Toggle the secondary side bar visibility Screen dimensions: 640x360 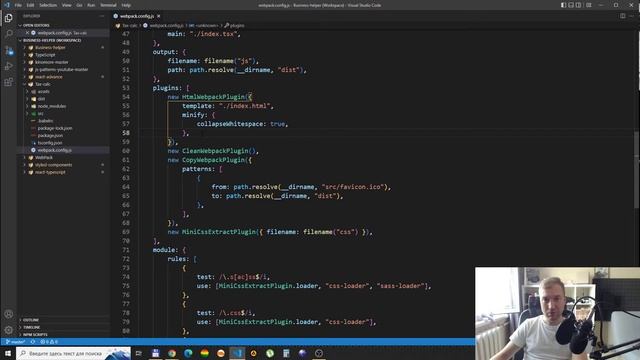pos(579,5)
